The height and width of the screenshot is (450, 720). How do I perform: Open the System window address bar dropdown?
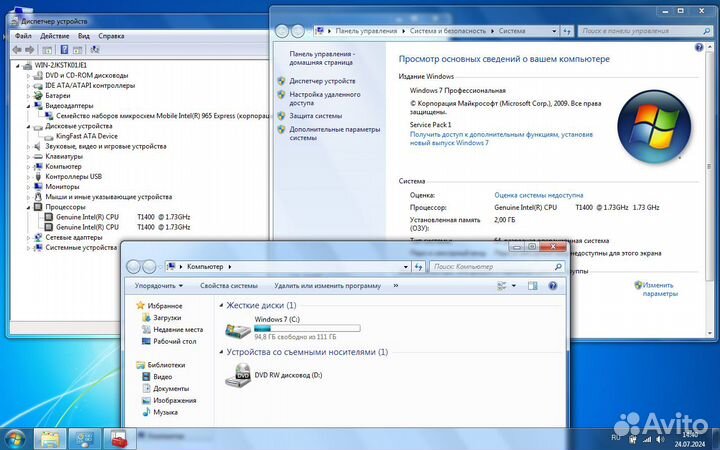554,31
